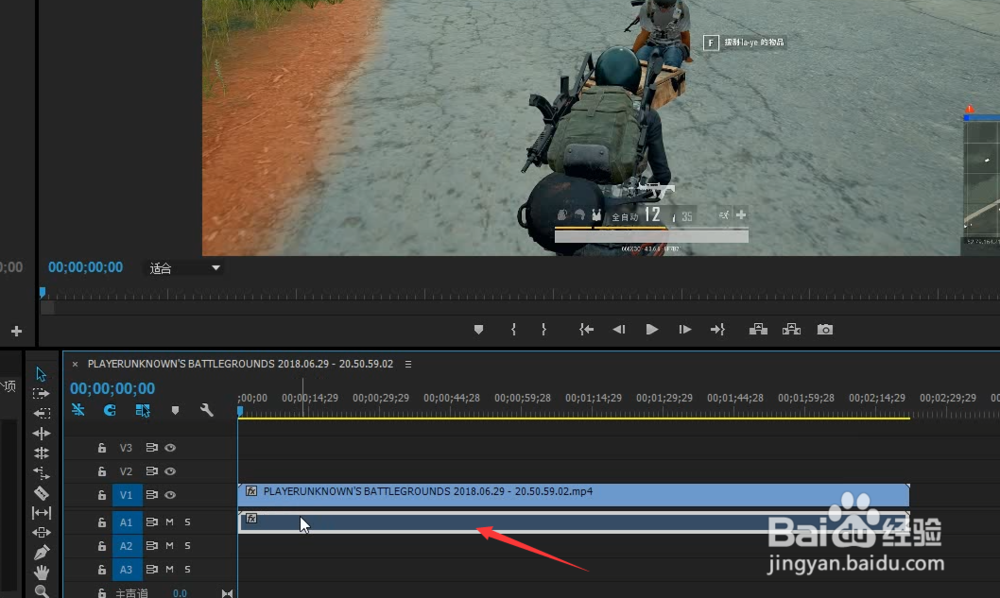
Task: Select the Slide tool
Action: 41,532
